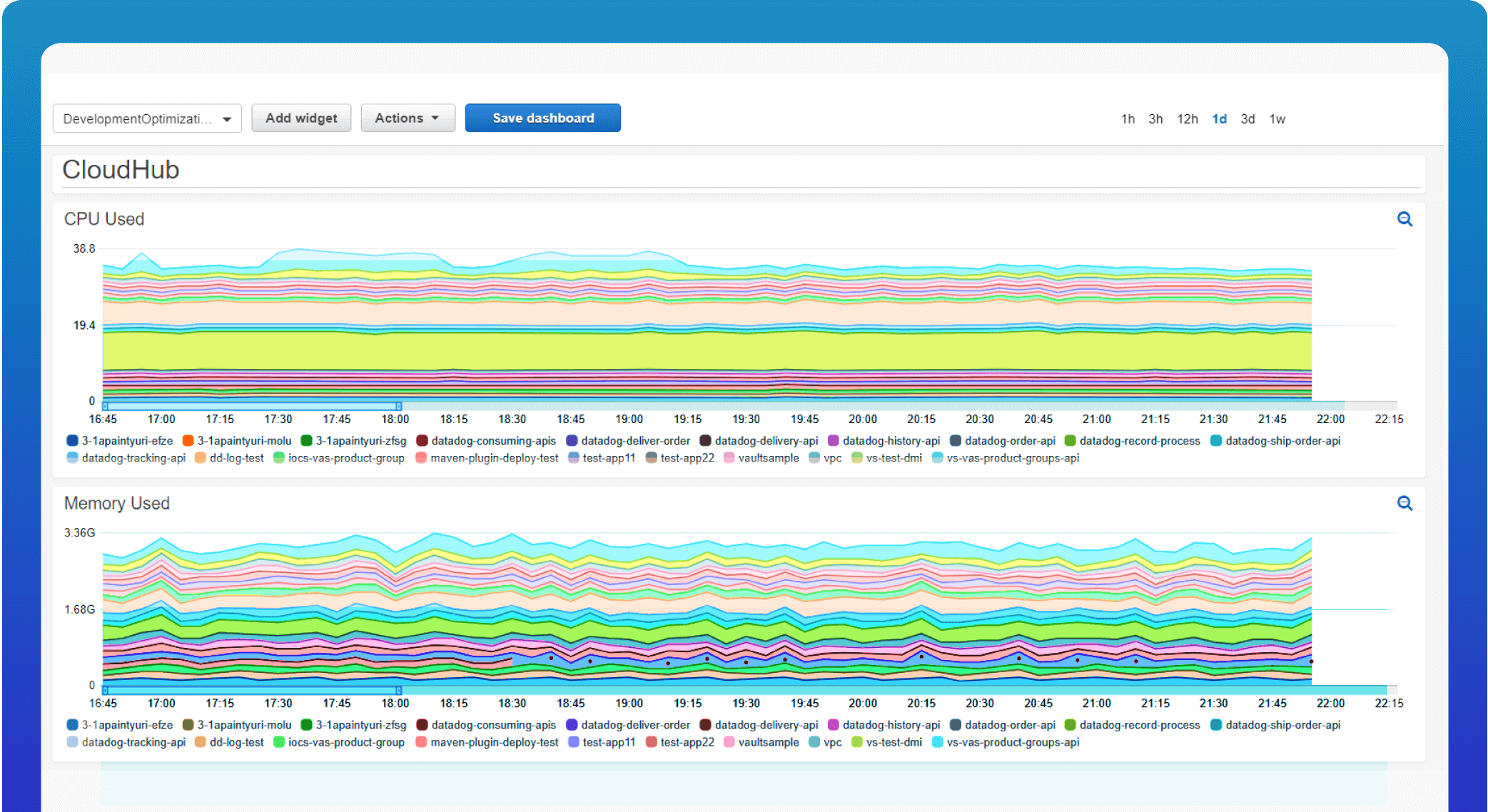Toggle 3-1apaintyuri-molu in CPU legend
Screen dimensions: 1488x812
coord(237,441)
